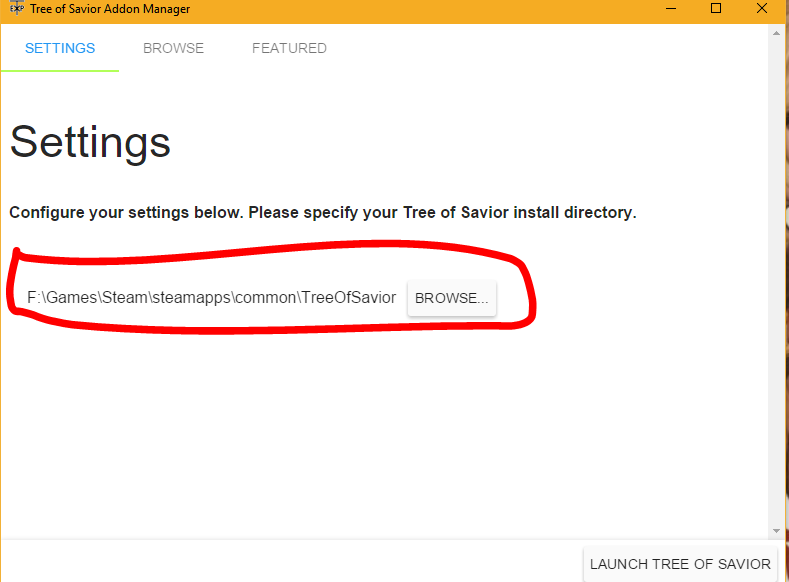Minimize the Addon Manager window

pyautogui.click(x=670, y=9)
